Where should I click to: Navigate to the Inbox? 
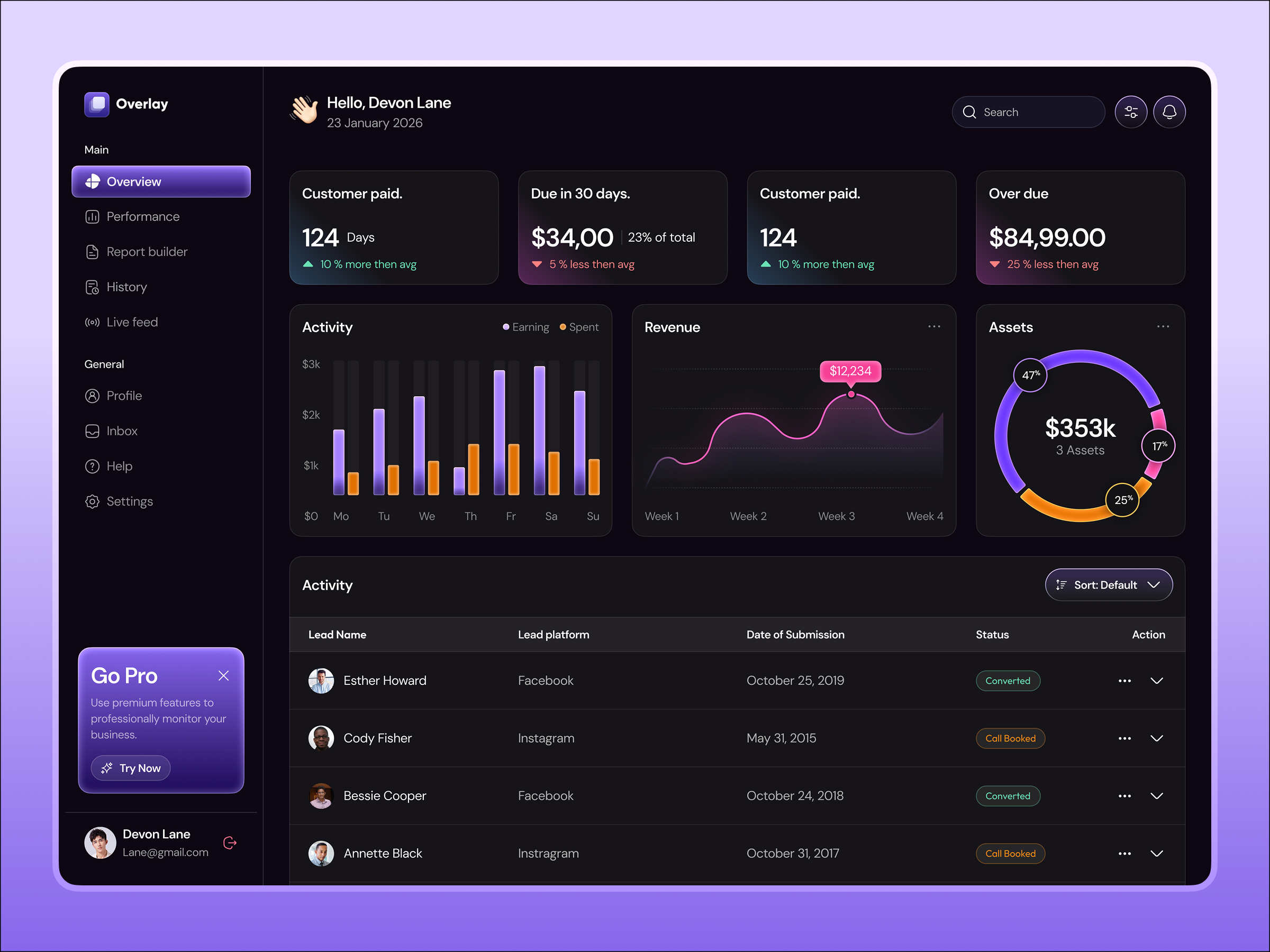[x=122, y=431]
